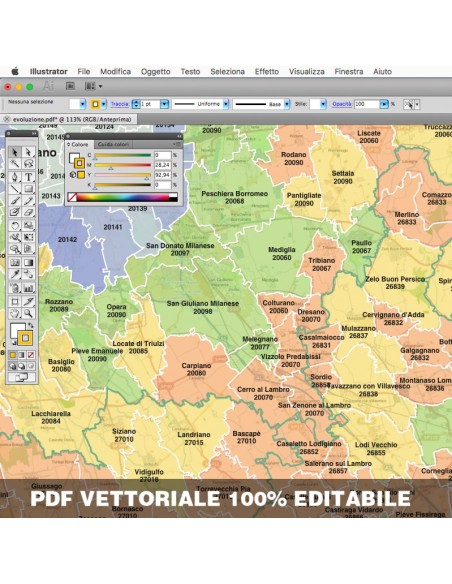Switch to the Guida colori tab
The image size is (452, 584).
tap(113, 145)
